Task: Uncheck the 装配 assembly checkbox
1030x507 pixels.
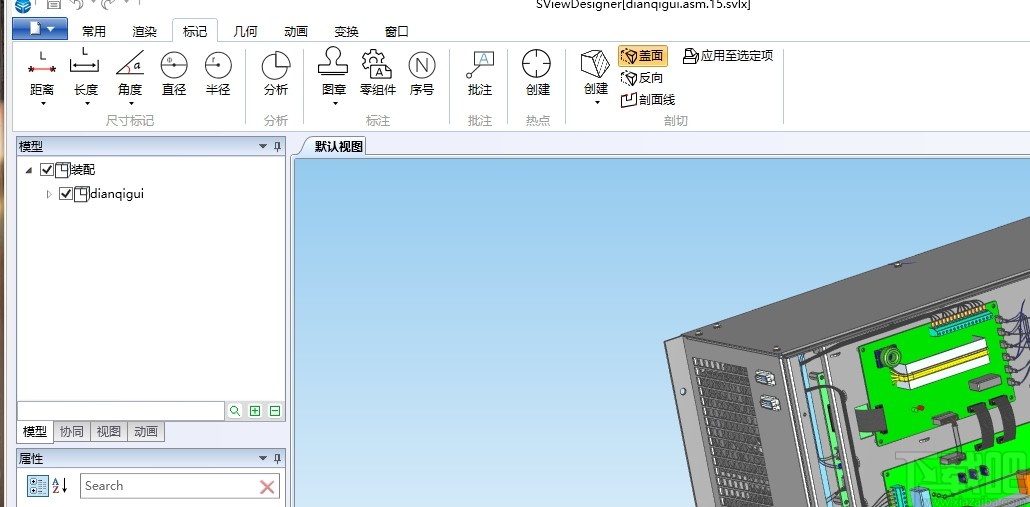Action: [x=47, y=169]
